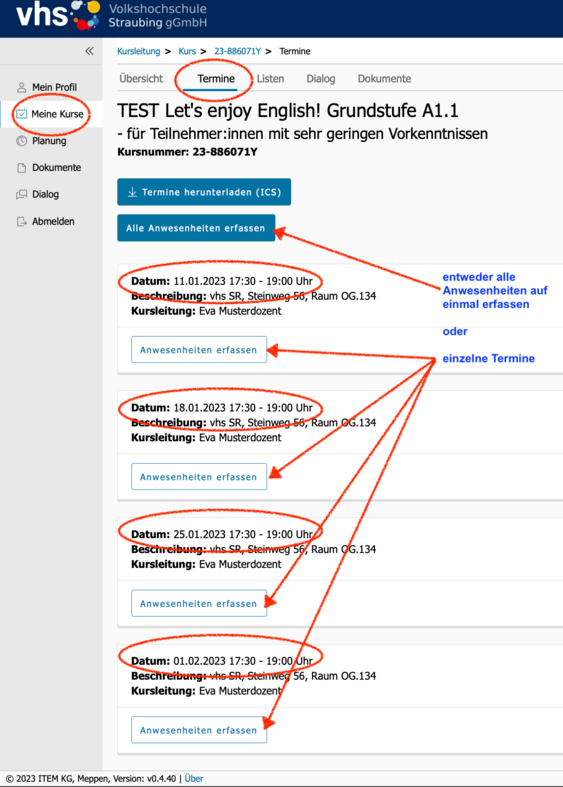Click the vhs Straubing logo
This screenshot has width=563, height=787.
tap(111, 16)
